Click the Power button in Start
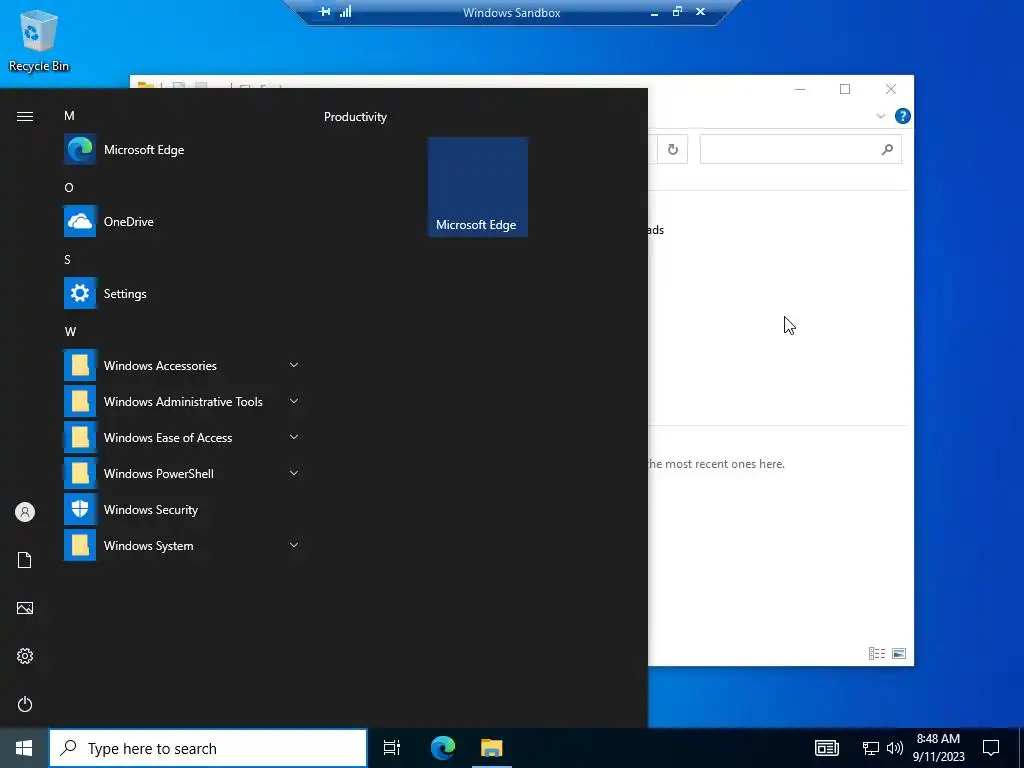Screen dimensions: 1024x768 pos(25,704)
